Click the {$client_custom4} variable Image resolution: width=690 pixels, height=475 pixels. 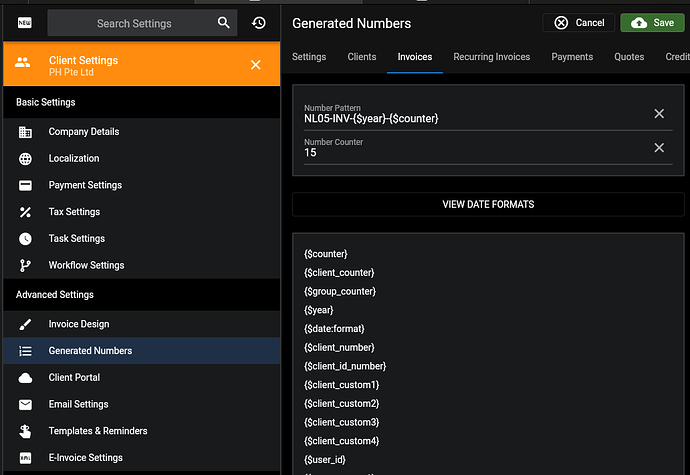[341, 441]
